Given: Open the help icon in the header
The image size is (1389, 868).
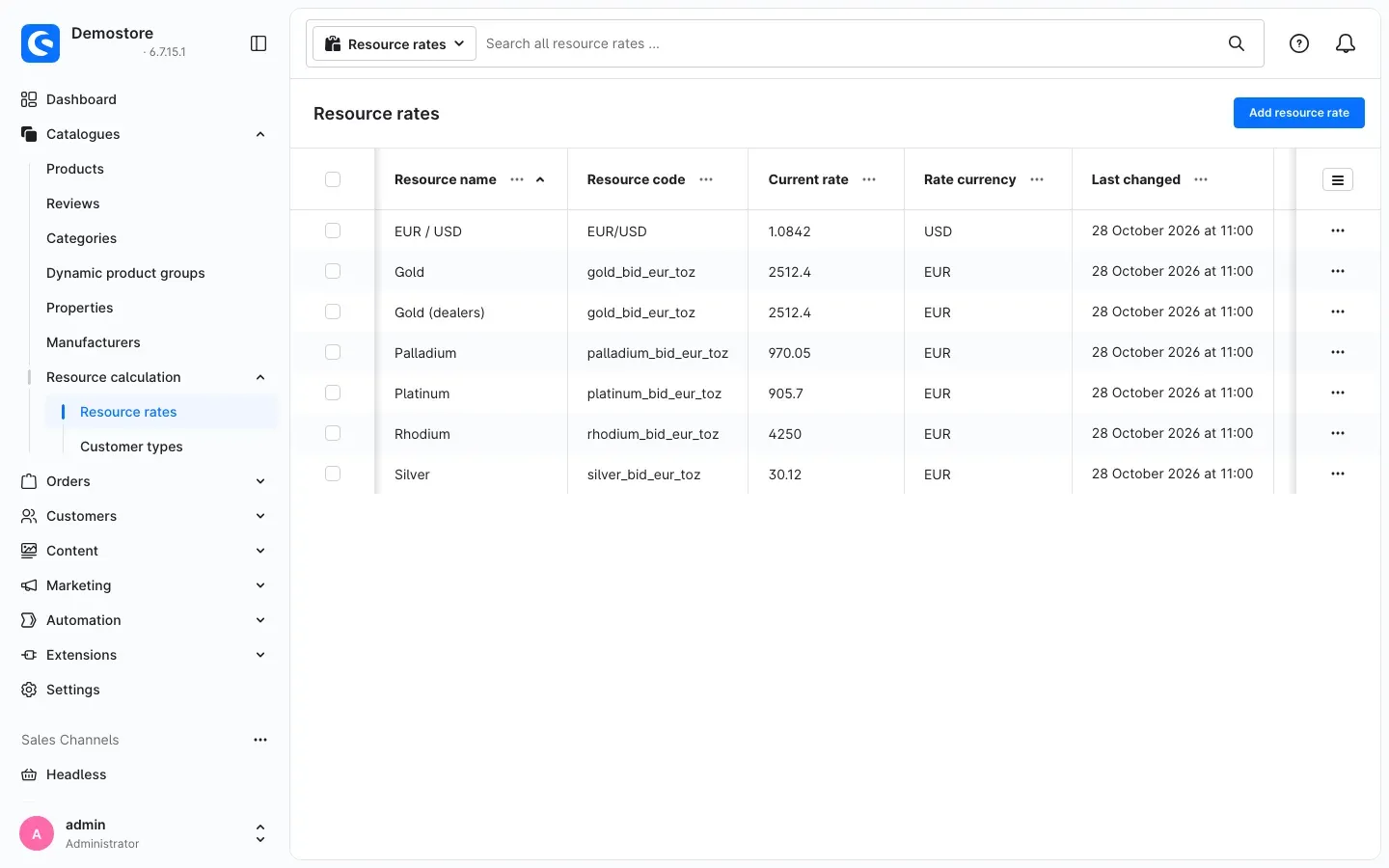Looking at the screenshot, I should pos(1299,43).
